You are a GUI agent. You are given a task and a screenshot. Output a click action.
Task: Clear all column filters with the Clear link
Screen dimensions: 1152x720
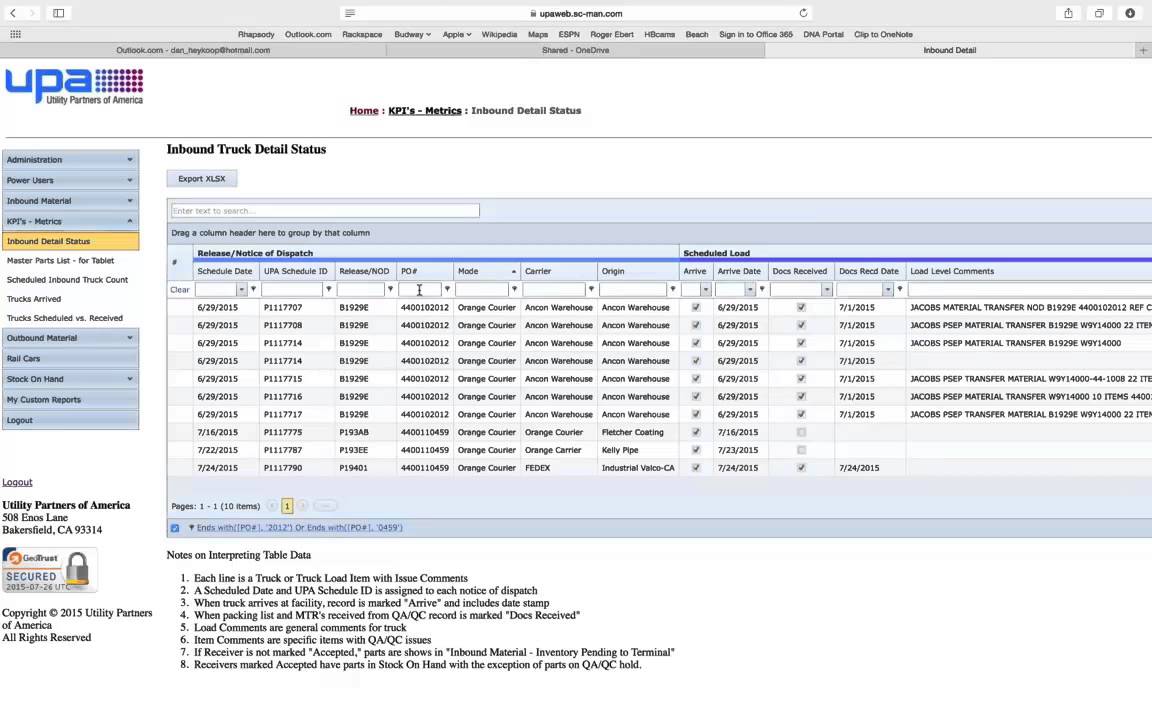coord(180,289)
